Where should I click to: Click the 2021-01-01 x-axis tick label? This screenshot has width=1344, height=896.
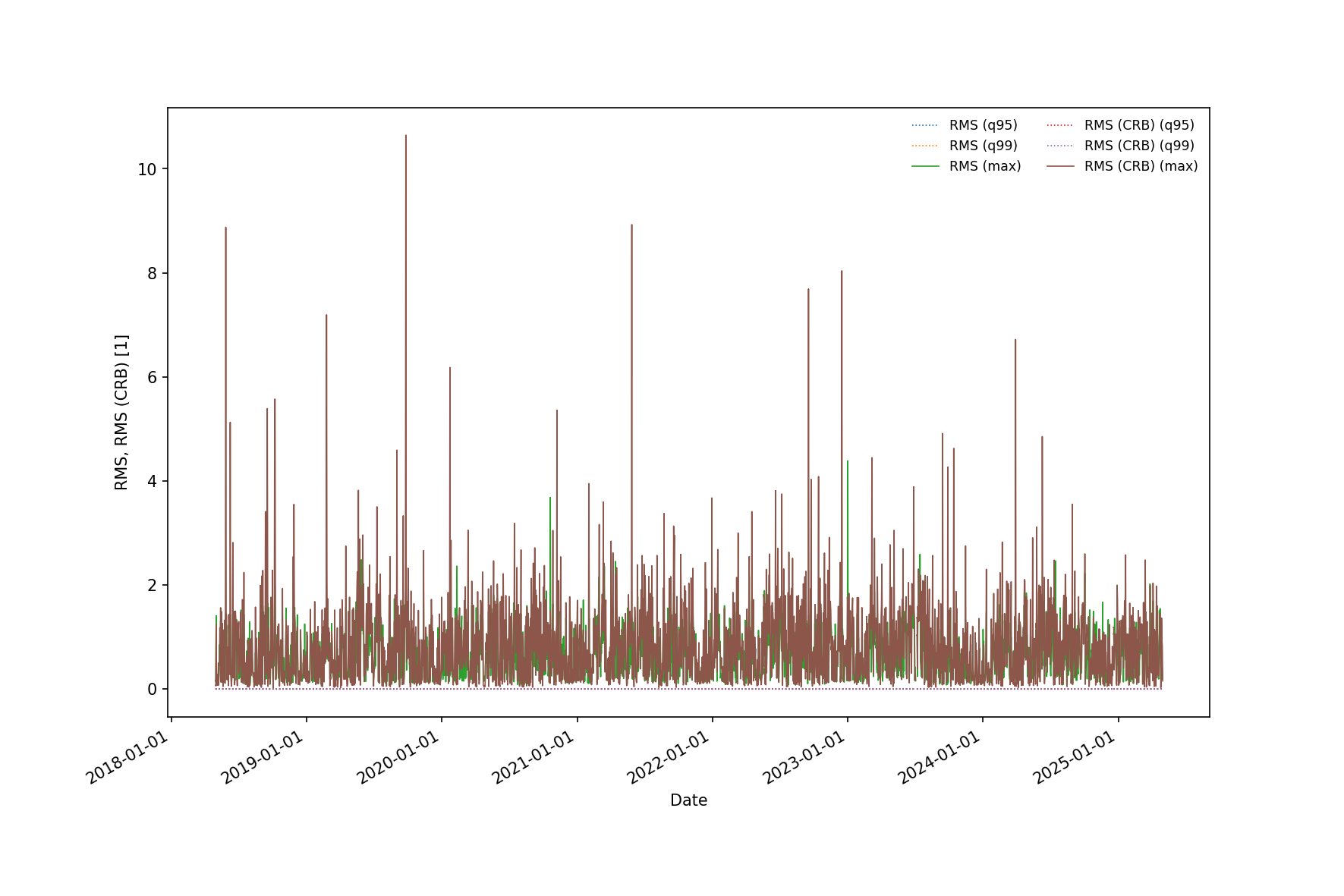[x=534, y=757]
